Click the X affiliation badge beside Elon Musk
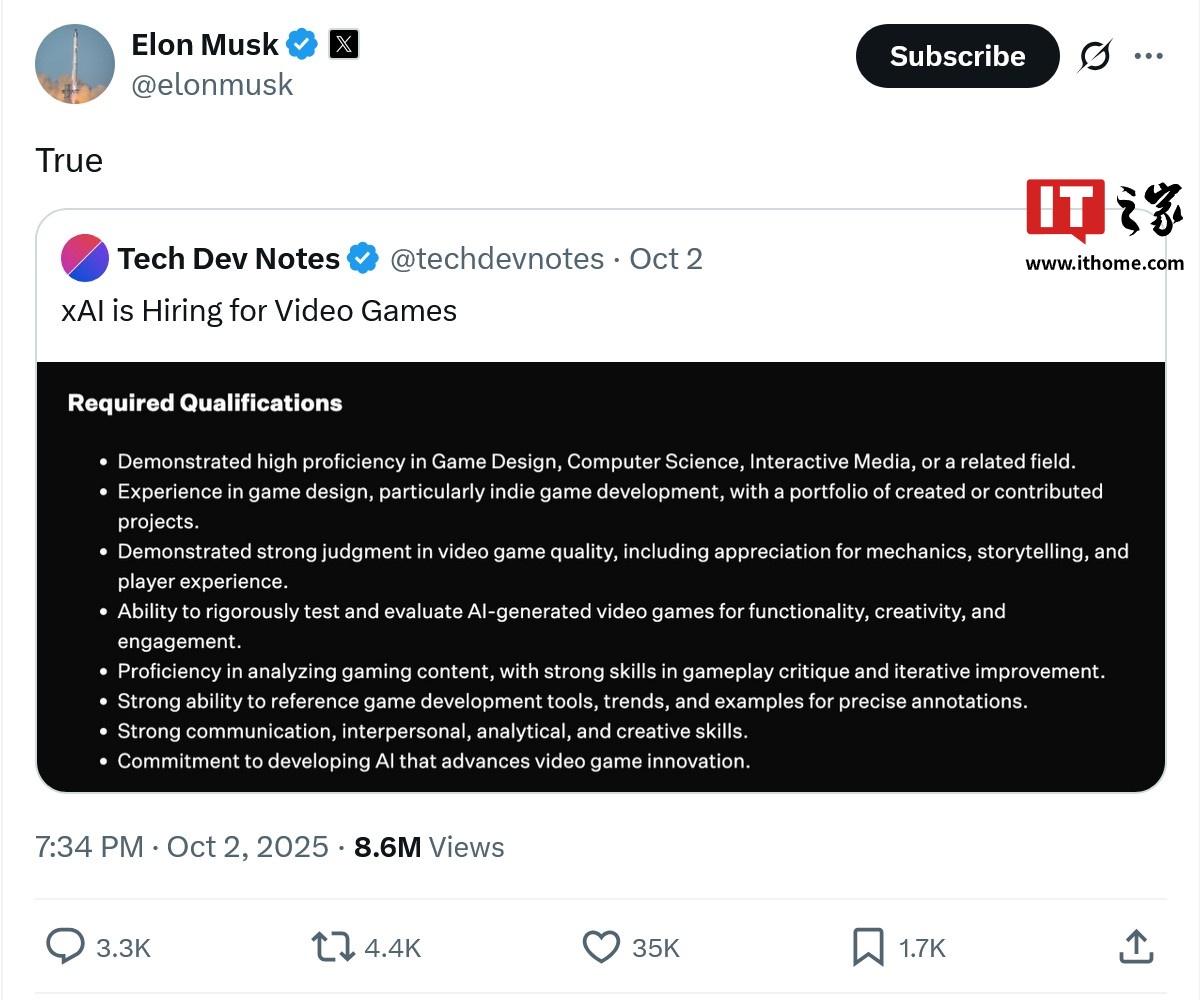This screenshot has width=1200, height=1000. [343, 45]
